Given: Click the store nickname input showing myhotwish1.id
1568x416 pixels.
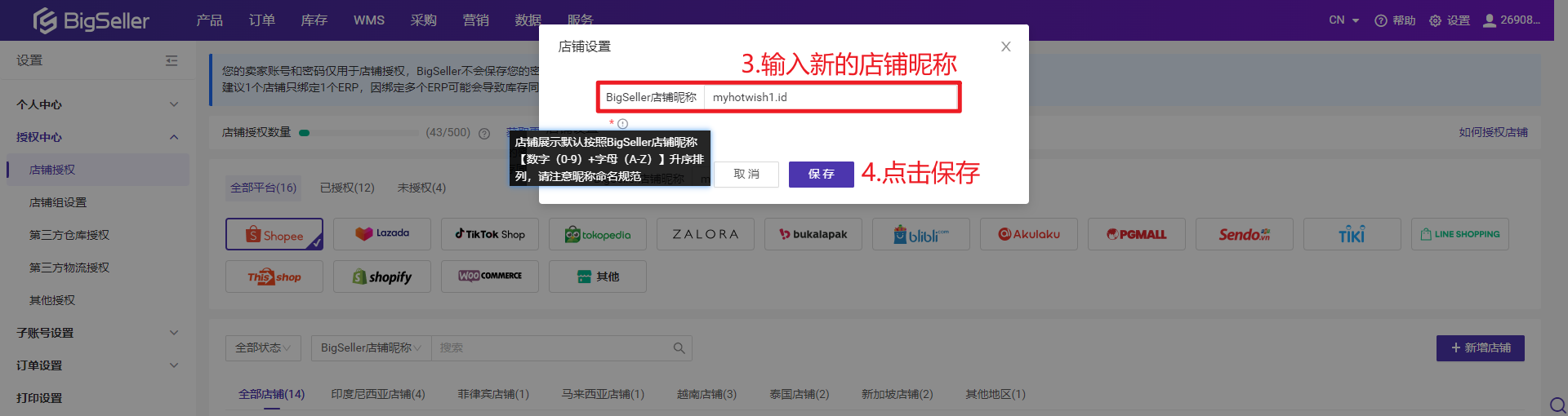Looking at the screenshot, I should point(831,97).
